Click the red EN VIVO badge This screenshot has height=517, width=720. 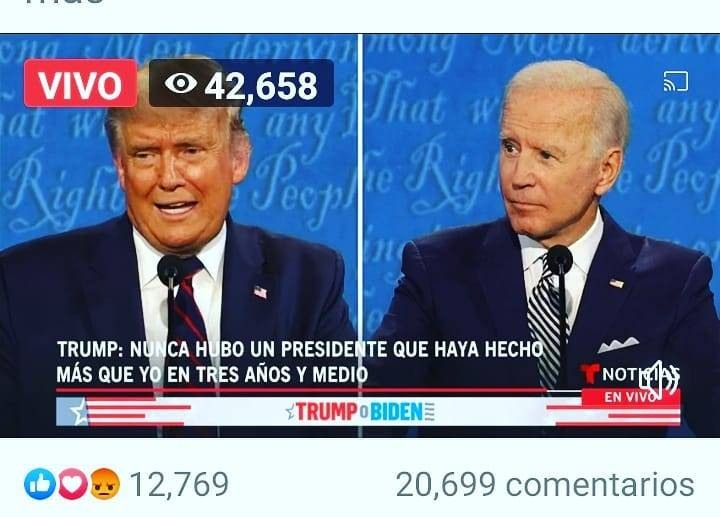[x=631, y=397]
